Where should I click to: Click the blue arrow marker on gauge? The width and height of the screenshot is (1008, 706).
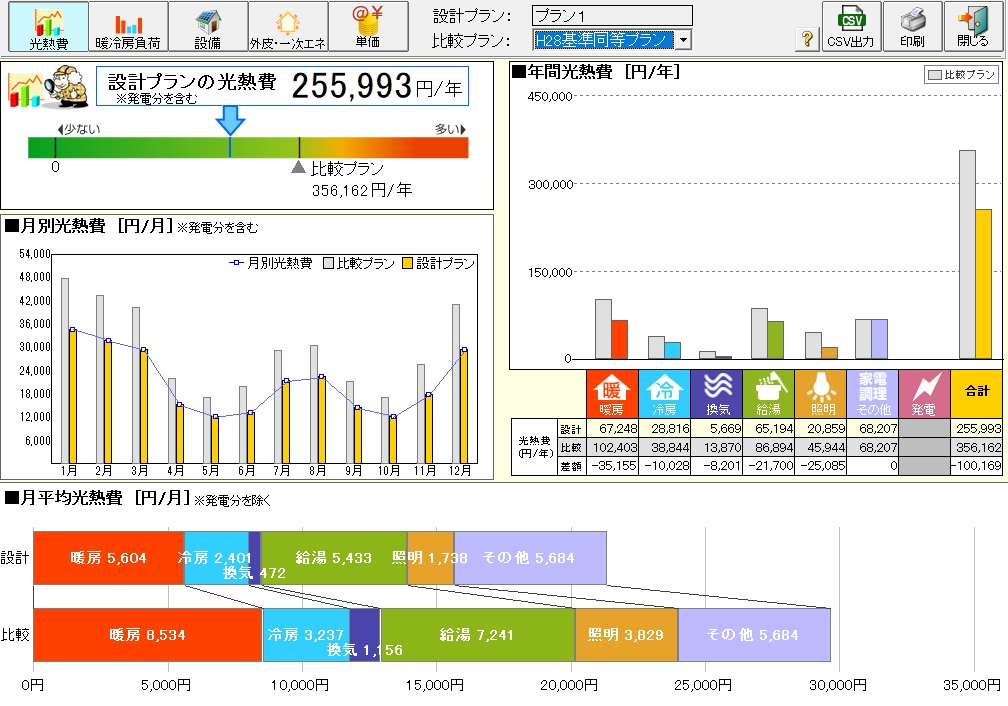[230, 120]
